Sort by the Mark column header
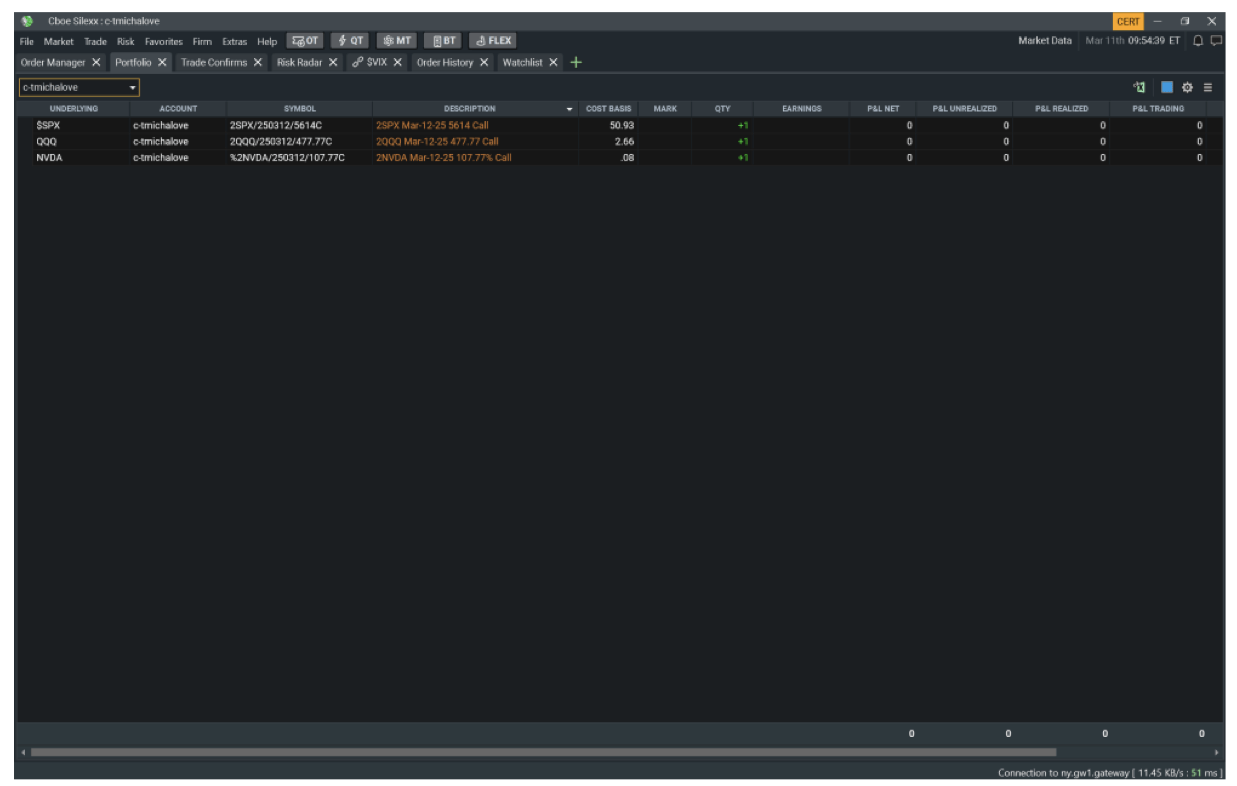 tap(665, 109)
